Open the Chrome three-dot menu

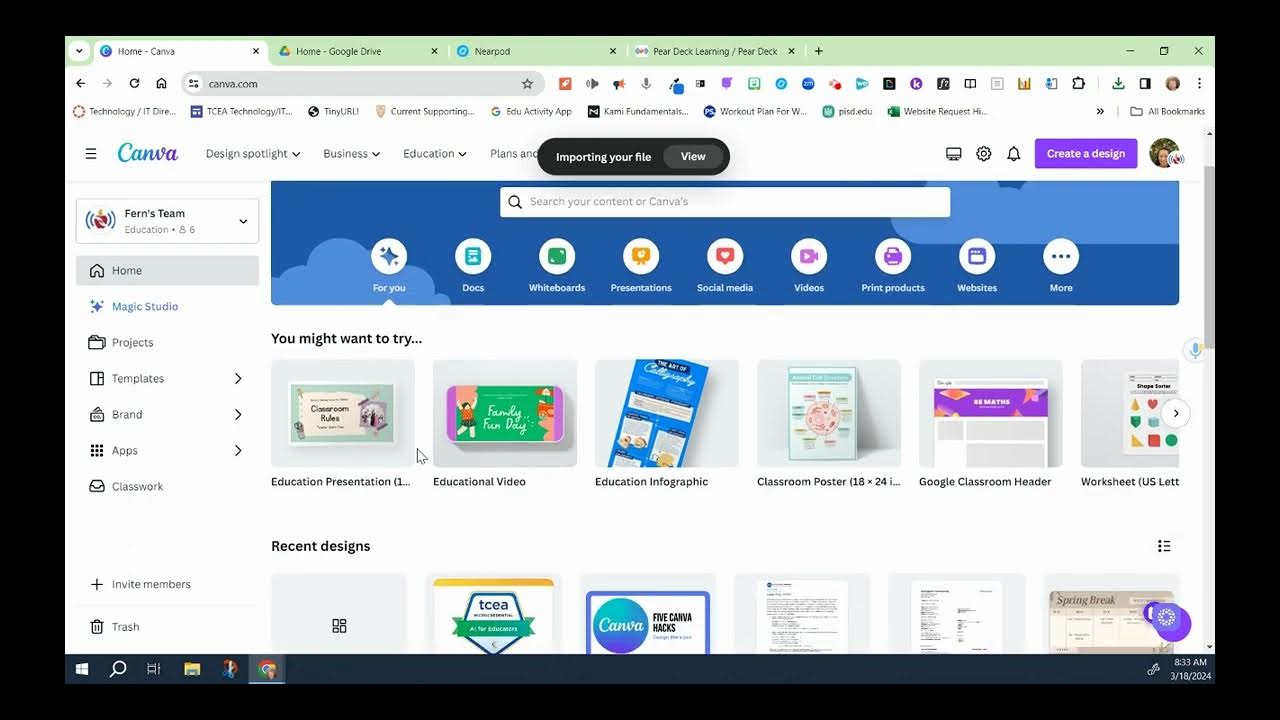click(1199, 84)
